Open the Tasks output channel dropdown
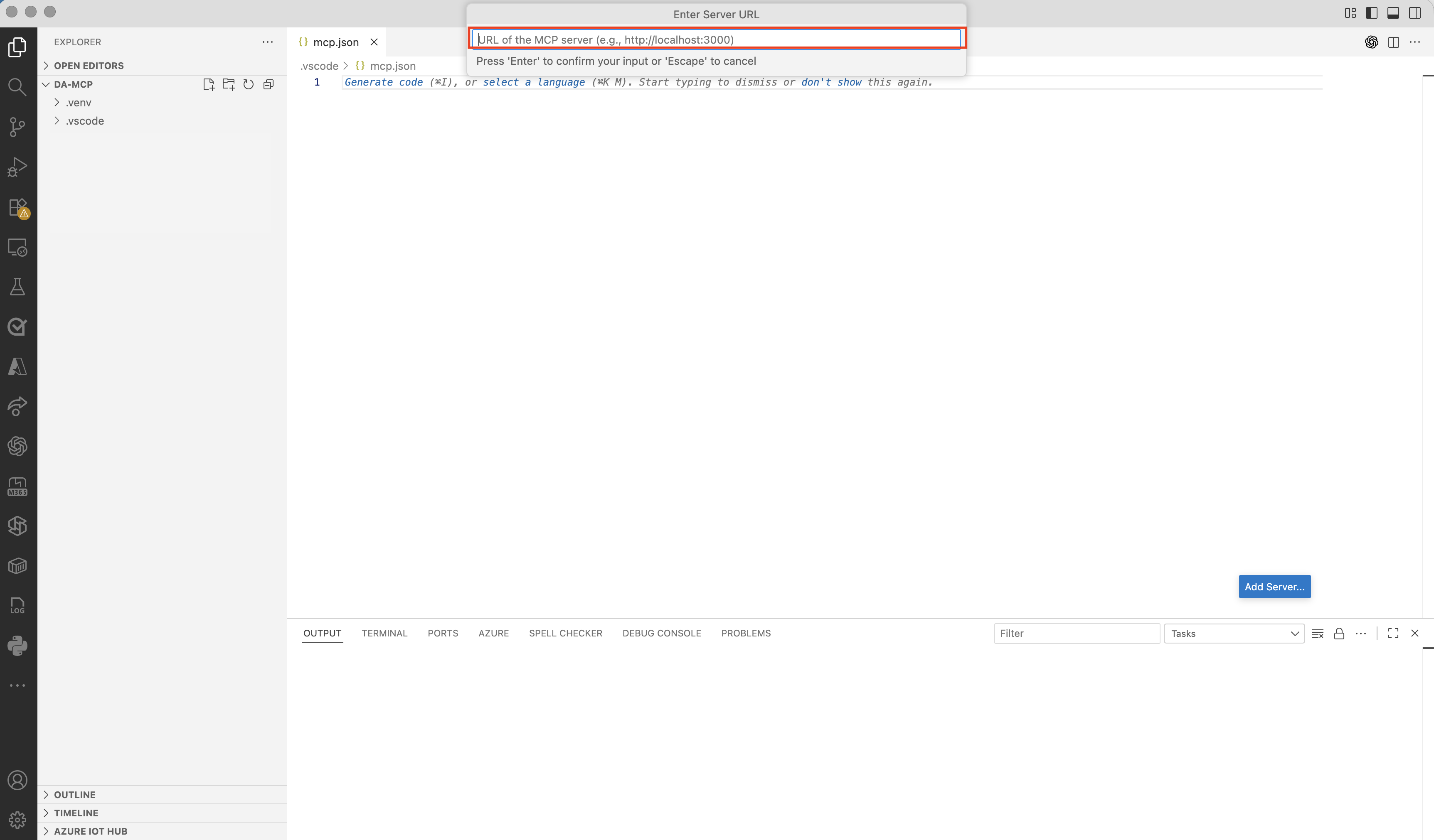The height and width of the screenshot is (840, 1434). pyautogui.click(x=1234, y=634)
